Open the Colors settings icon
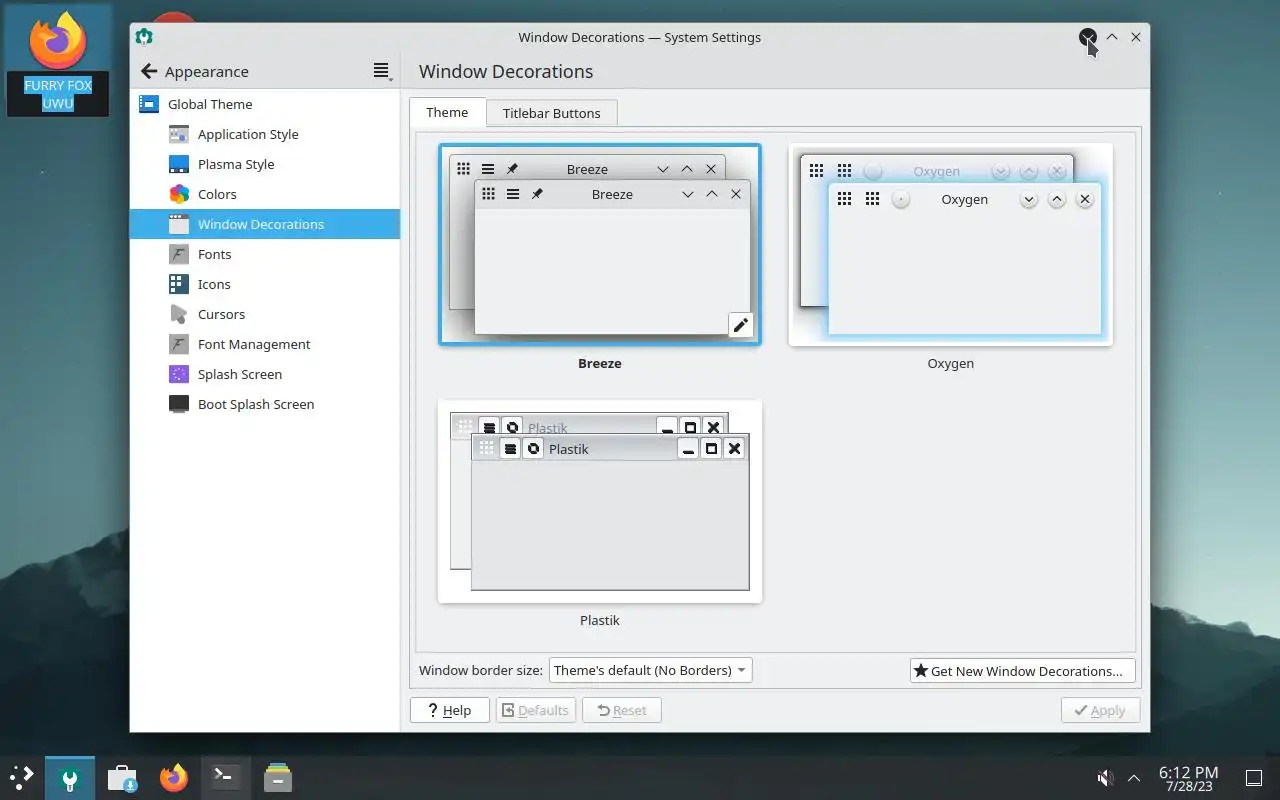The height and width of the screenshot is (800, 1280). [179, 194]
